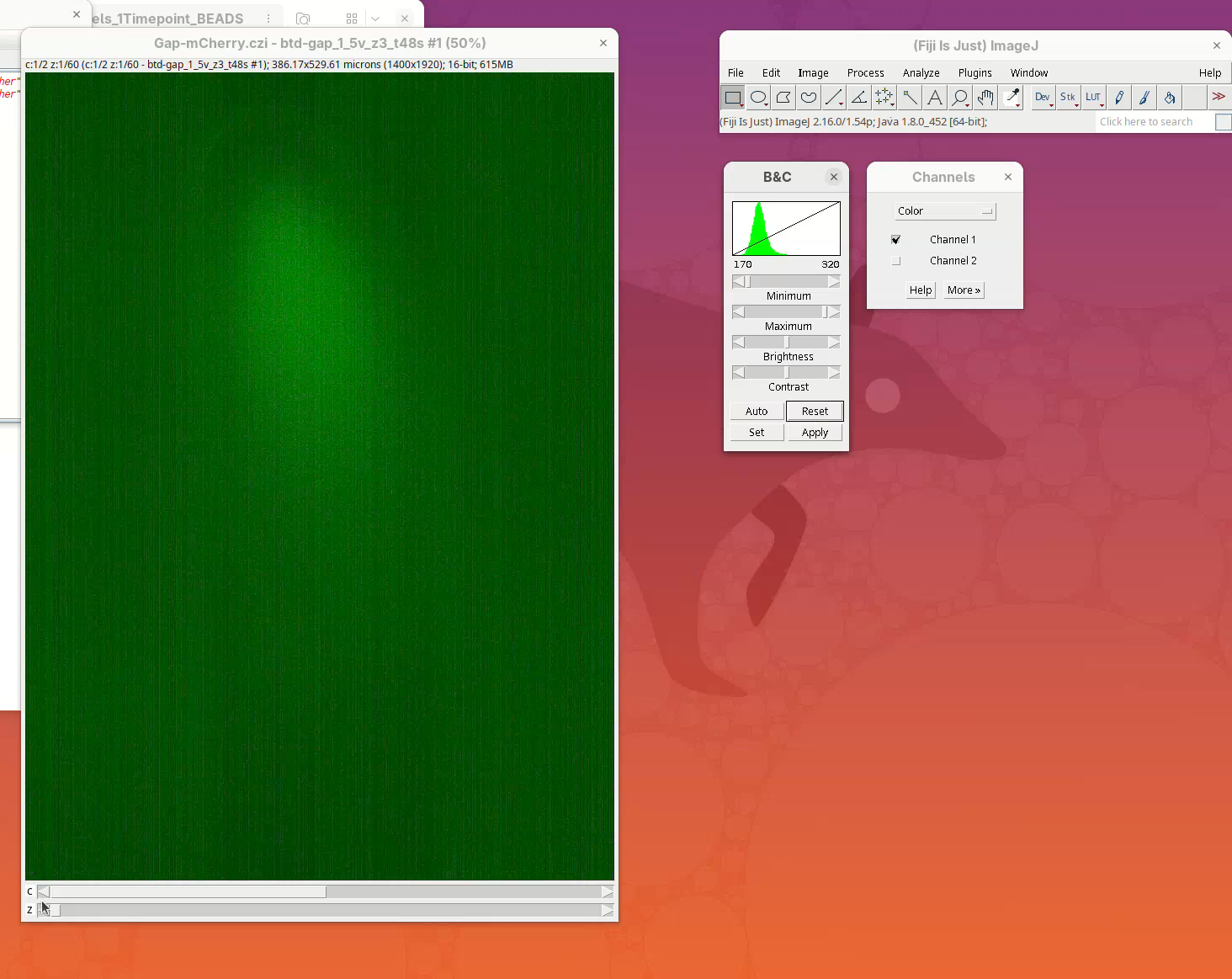Screen dimensions: 1232x979
Task: Open the Plugins menu
Action: tap(974, 73)
